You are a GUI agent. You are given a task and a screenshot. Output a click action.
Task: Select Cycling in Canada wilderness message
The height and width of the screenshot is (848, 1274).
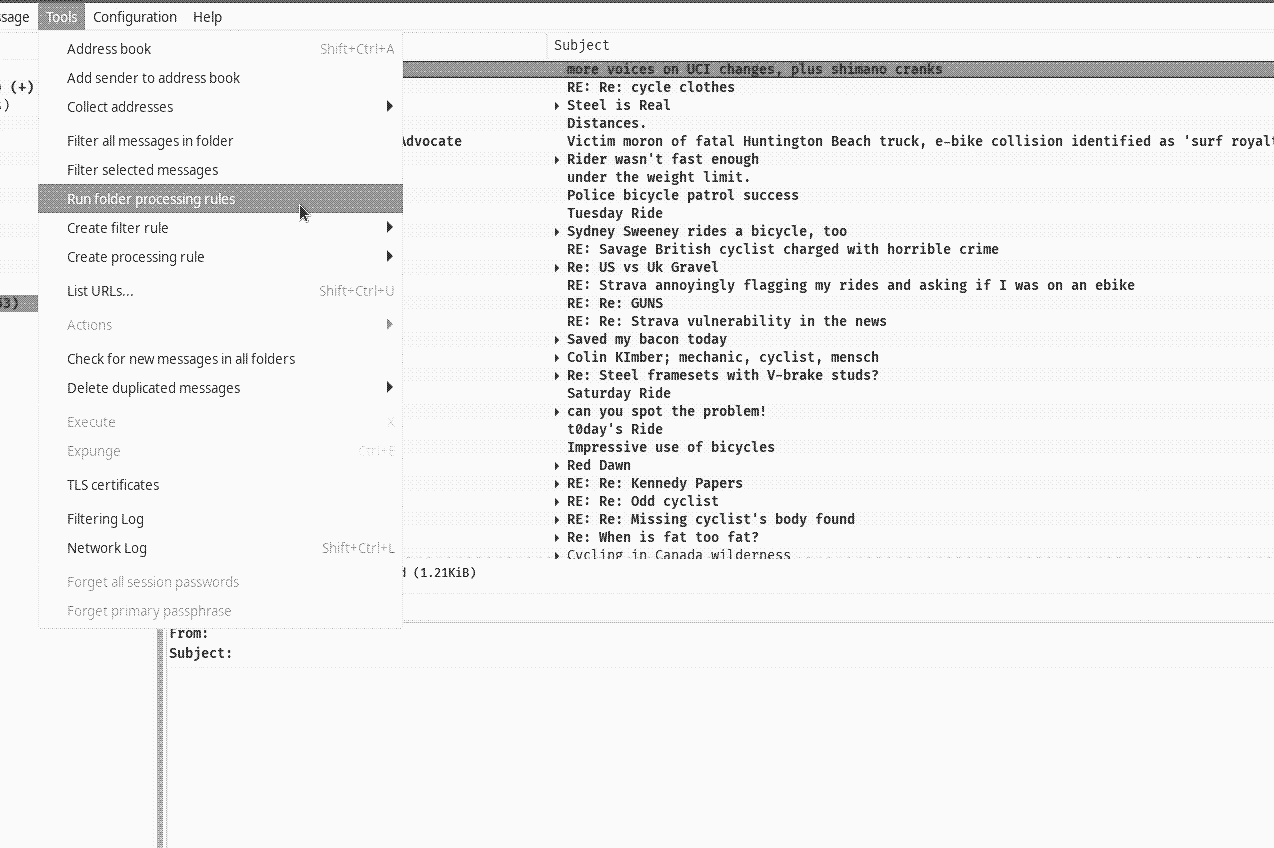coord(679,554)
